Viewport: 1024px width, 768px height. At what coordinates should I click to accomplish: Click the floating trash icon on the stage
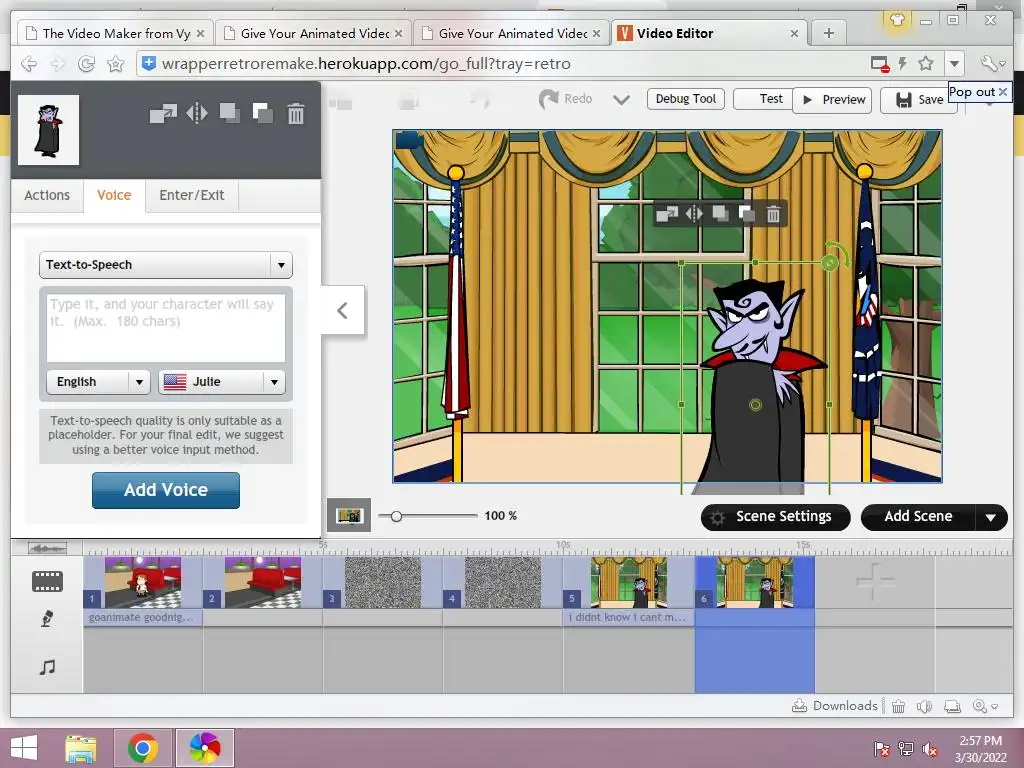[x=773, y=214]
